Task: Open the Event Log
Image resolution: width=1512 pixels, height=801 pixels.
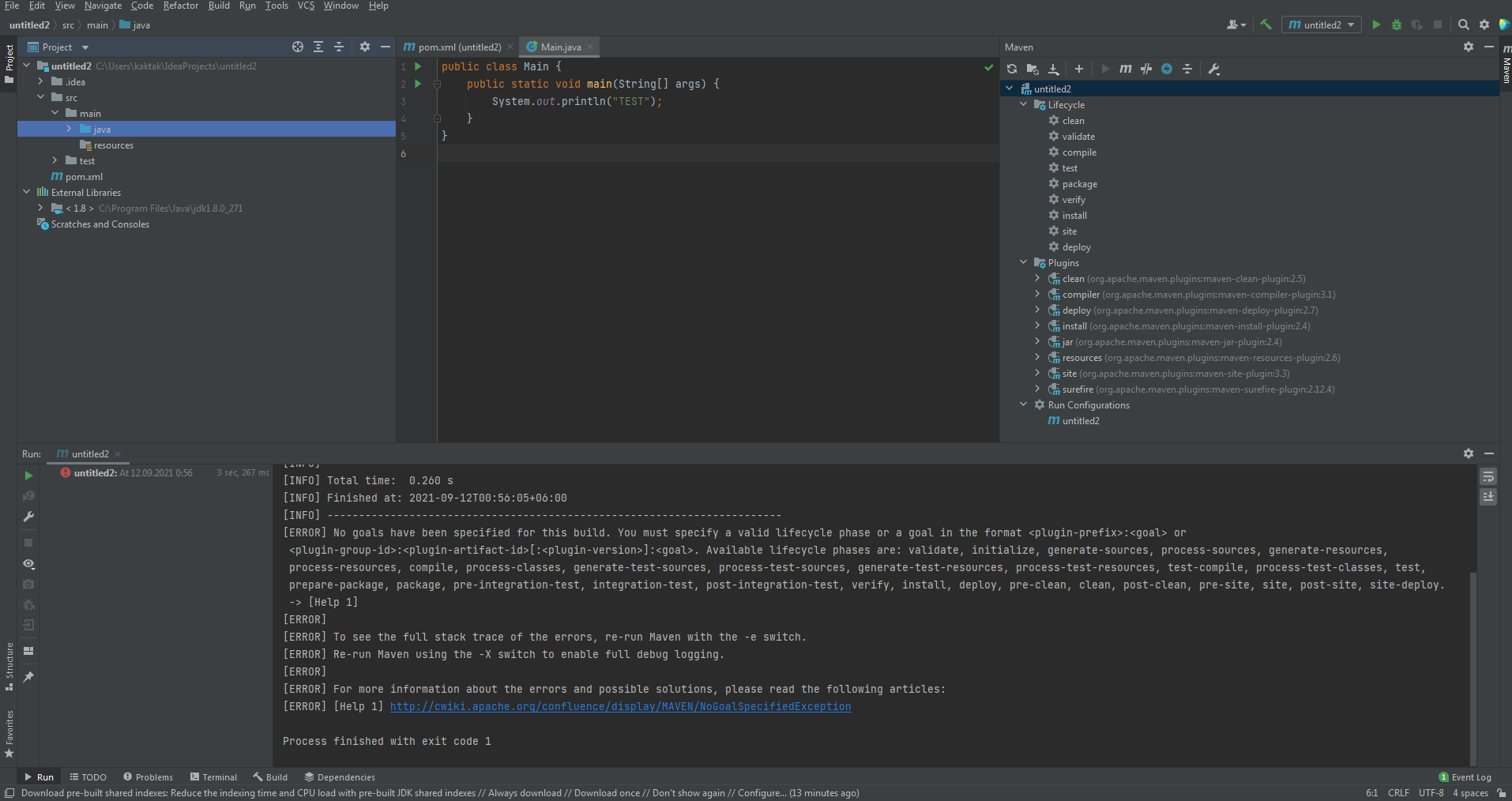Action: [1465, 777]
